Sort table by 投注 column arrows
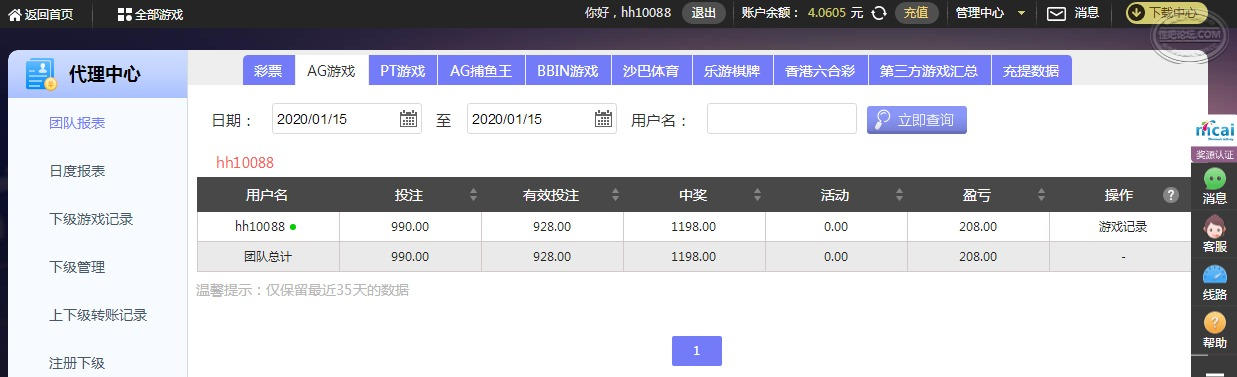This screenshot has width=1237, height=377. (474, 195)
